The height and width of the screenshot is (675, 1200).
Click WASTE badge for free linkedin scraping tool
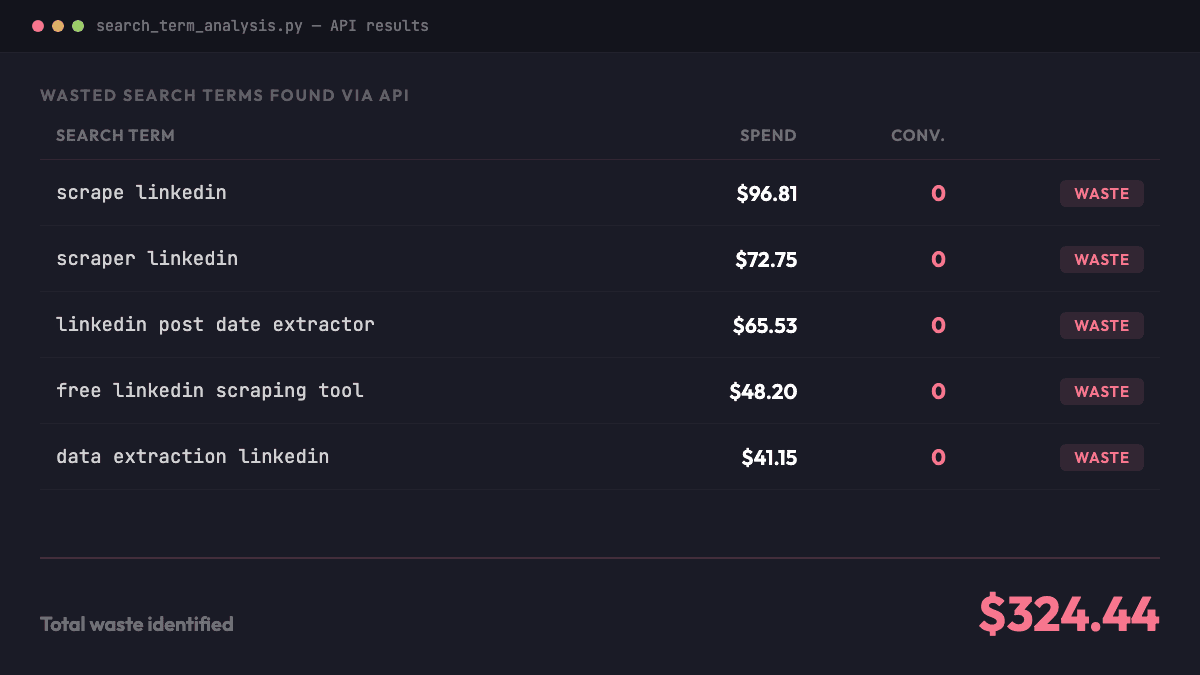(x=1101, y=392)
